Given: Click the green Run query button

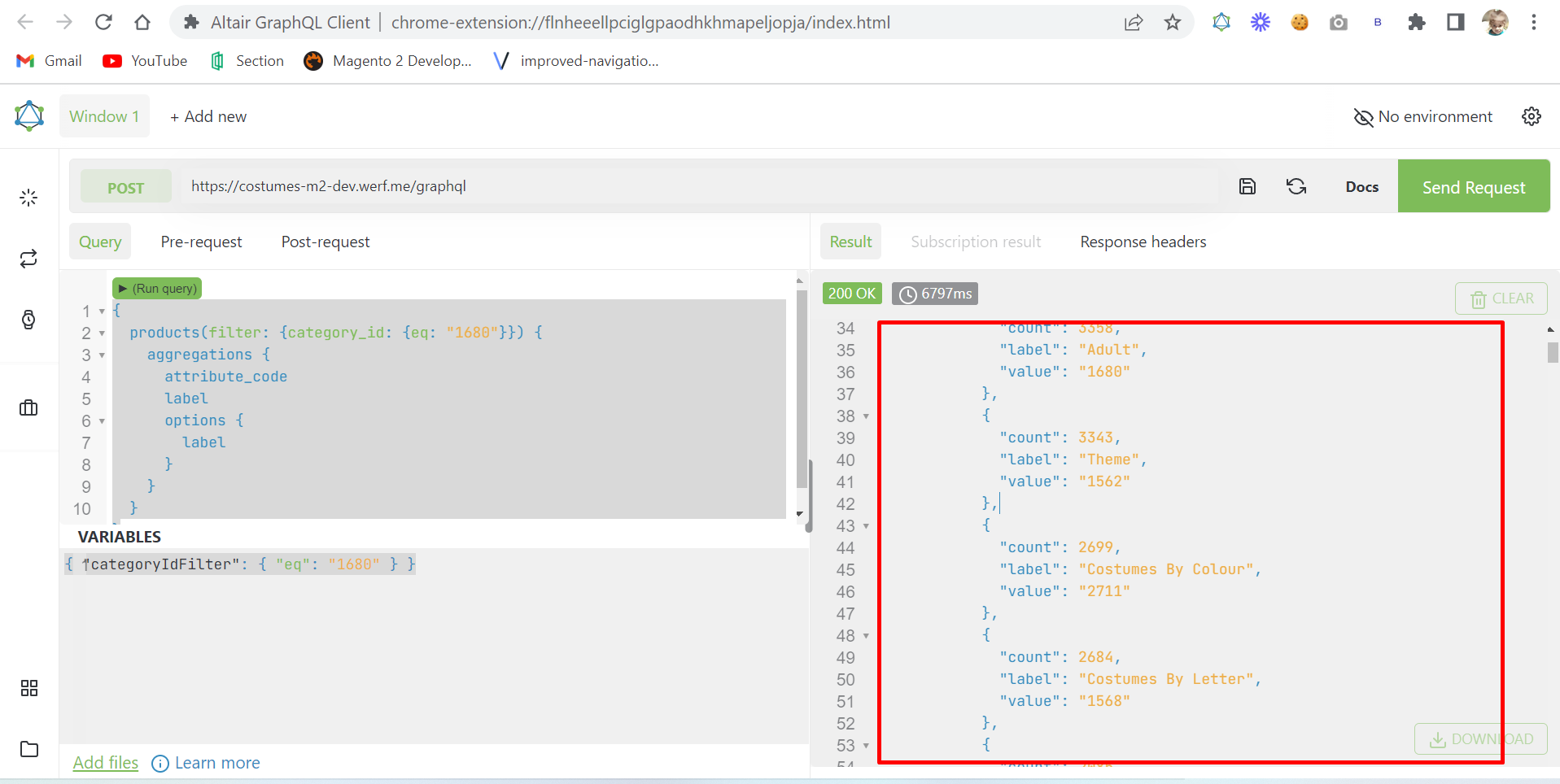Looking at the screenshot, I should point(156,289).
